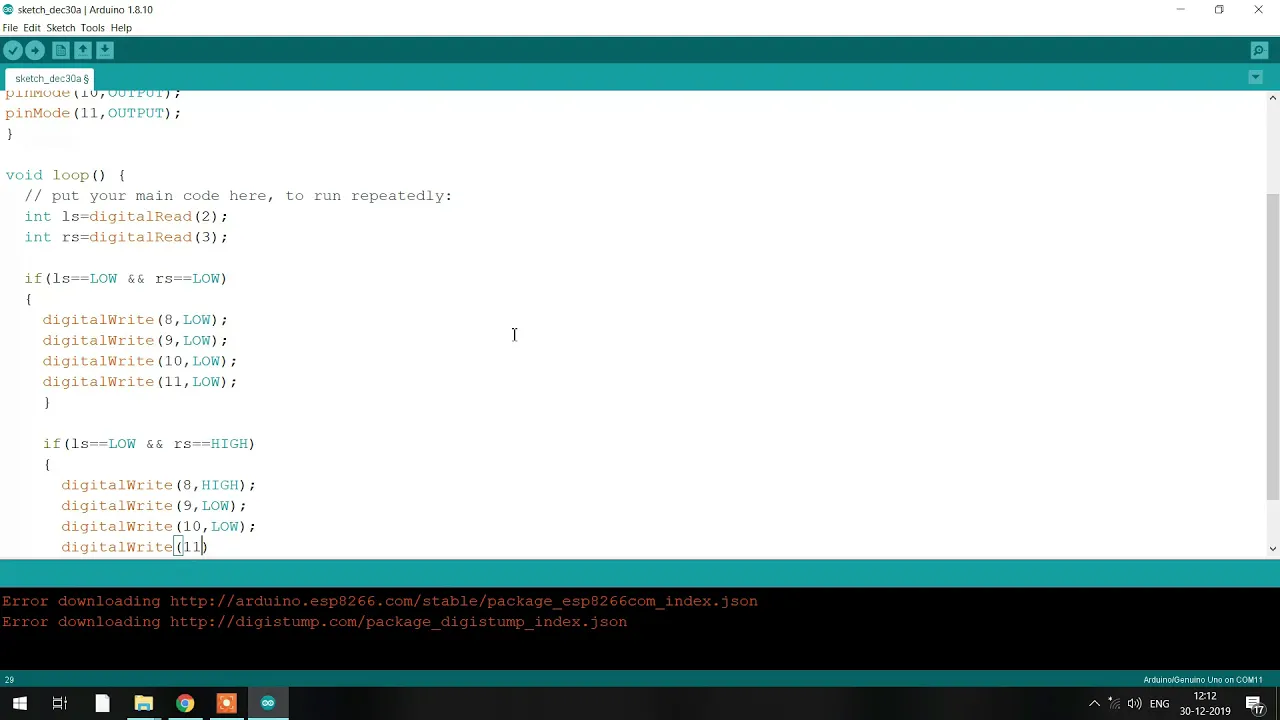The width and height of the screenshot is (1280, 720).
Task: Open File Explorer from the taskbar
Action: pos(143,703)
